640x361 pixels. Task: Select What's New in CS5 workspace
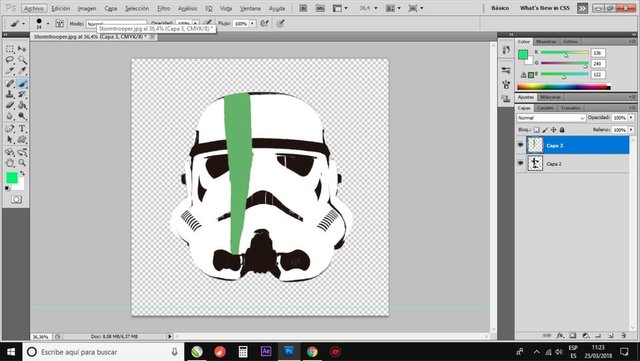544,8
